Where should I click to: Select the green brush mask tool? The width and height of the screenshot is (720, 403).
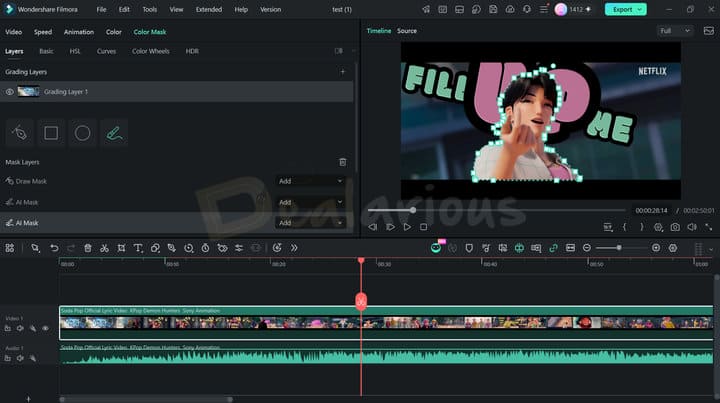coord(114,133)
